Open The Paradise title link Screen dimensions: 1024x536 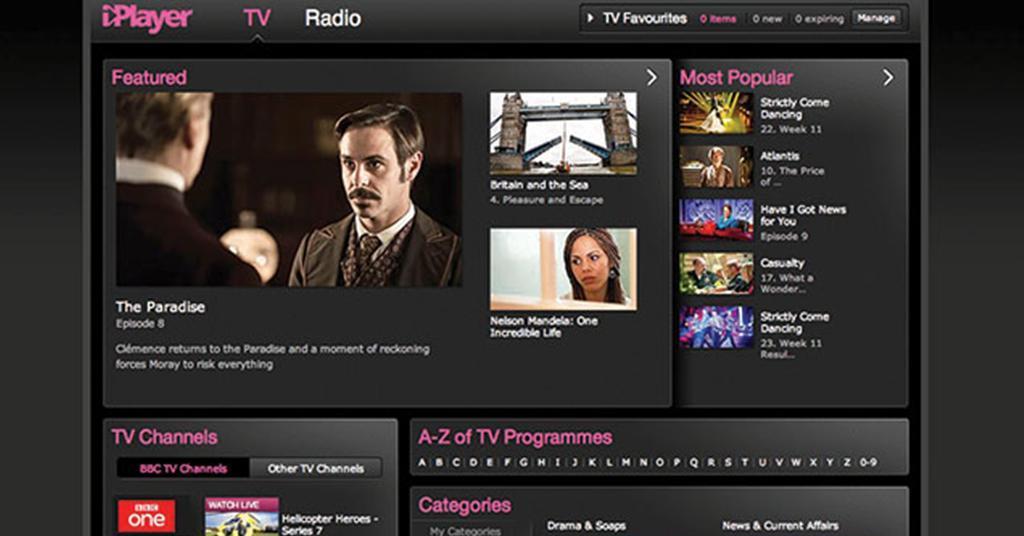(x=160, y=307)
